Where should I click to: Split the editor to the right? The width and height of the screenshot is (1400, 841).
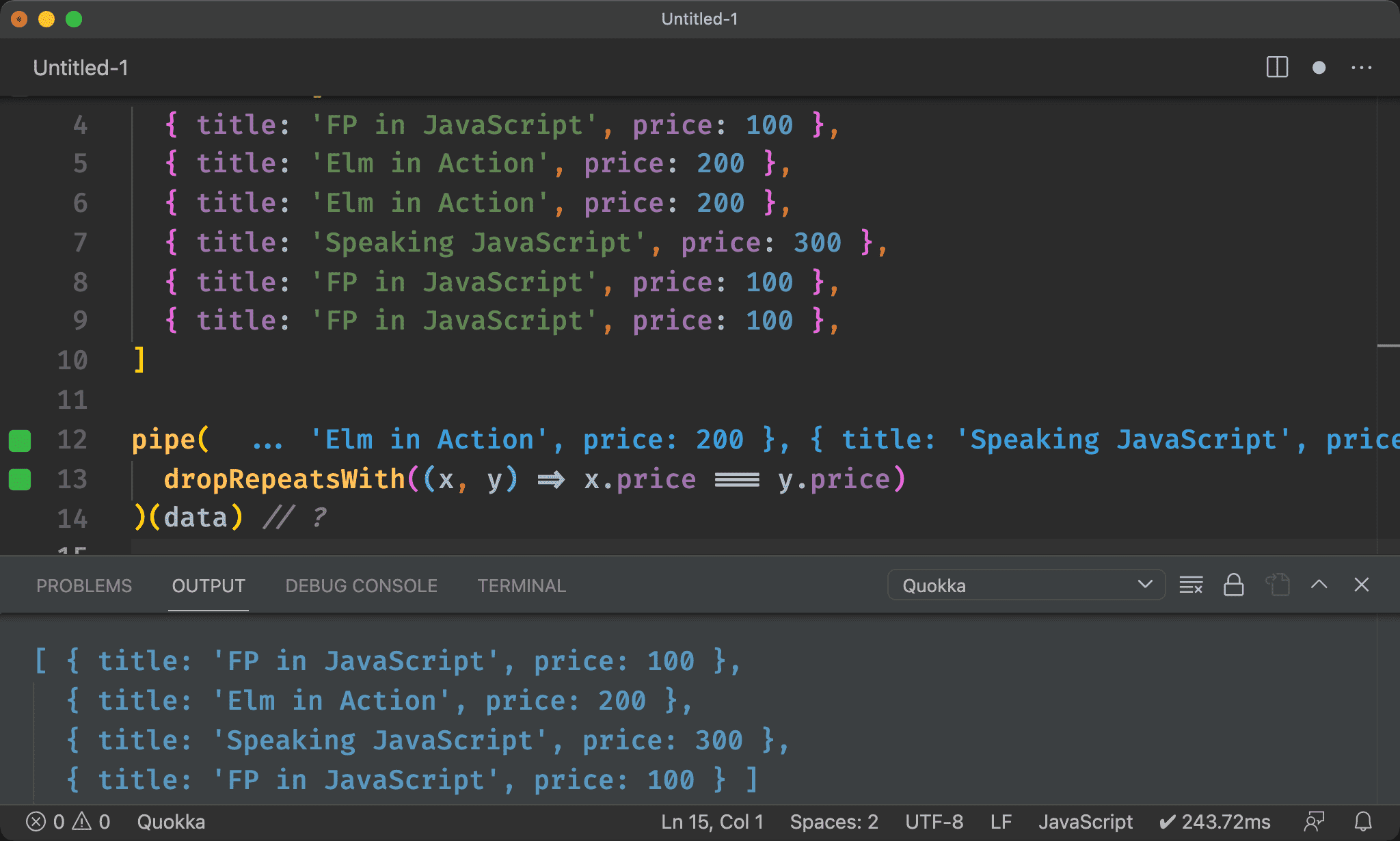tap(1277, 68)
